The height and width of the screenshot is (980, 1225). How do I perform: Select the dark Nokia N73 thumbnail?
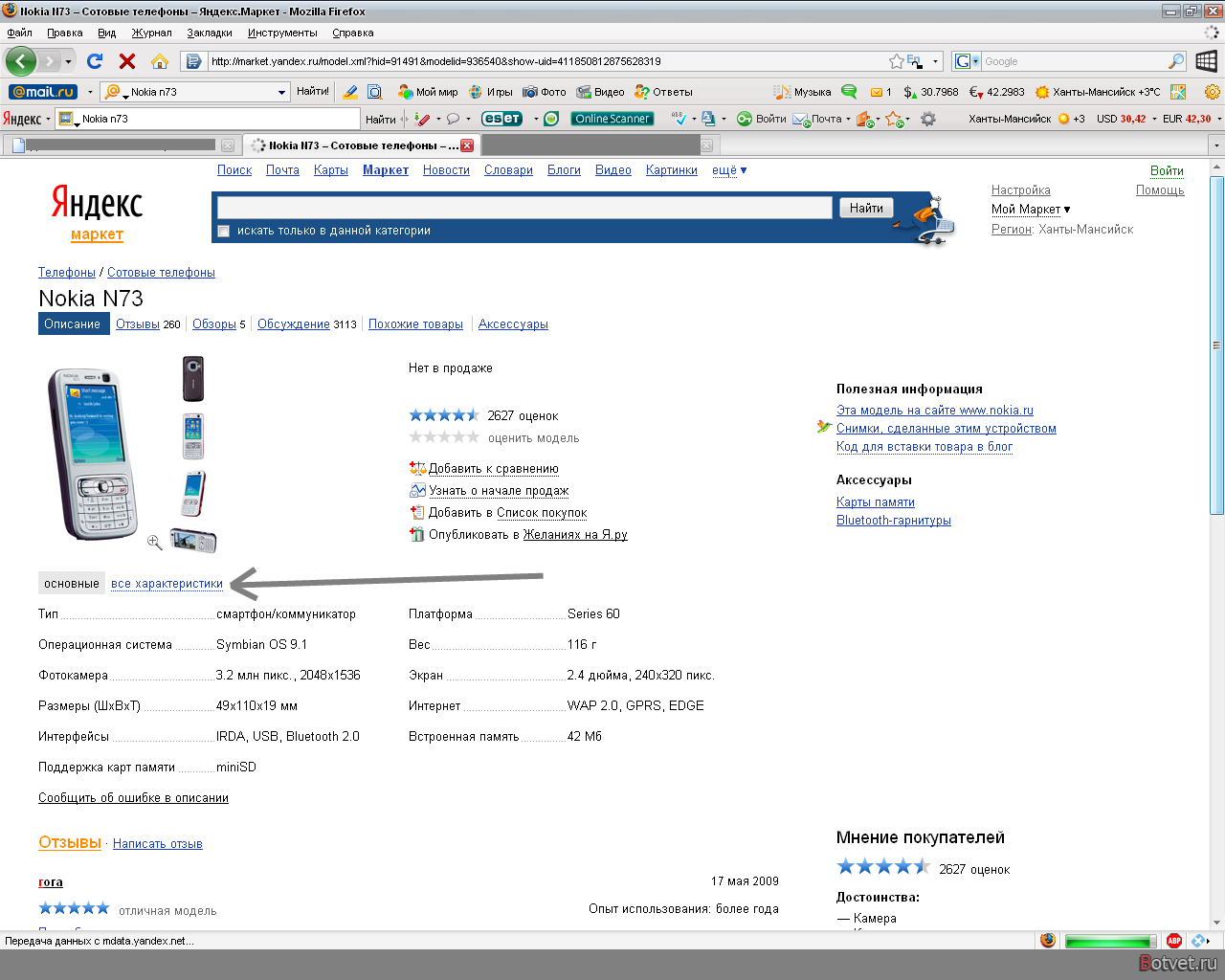pyautogui.click(x=193, y=378)
